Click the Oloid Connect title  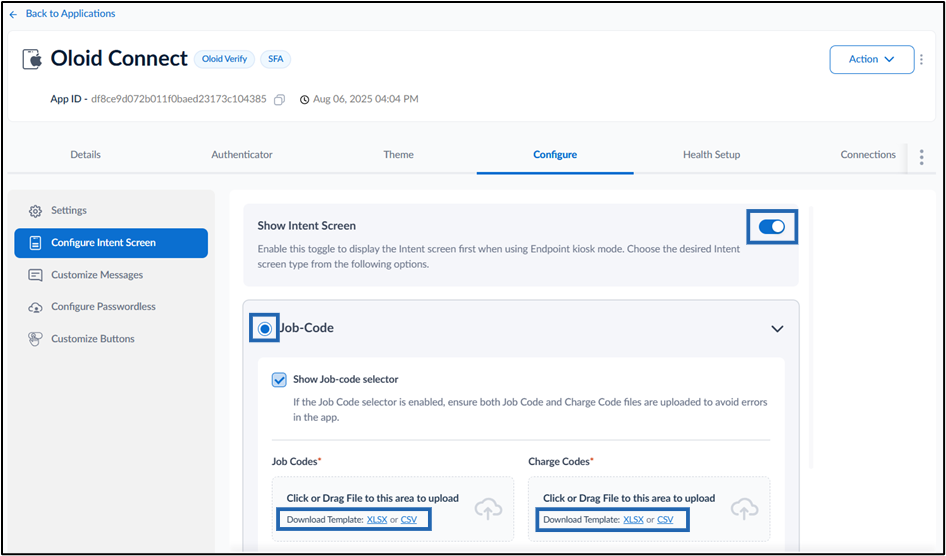(x=119, y=58)
